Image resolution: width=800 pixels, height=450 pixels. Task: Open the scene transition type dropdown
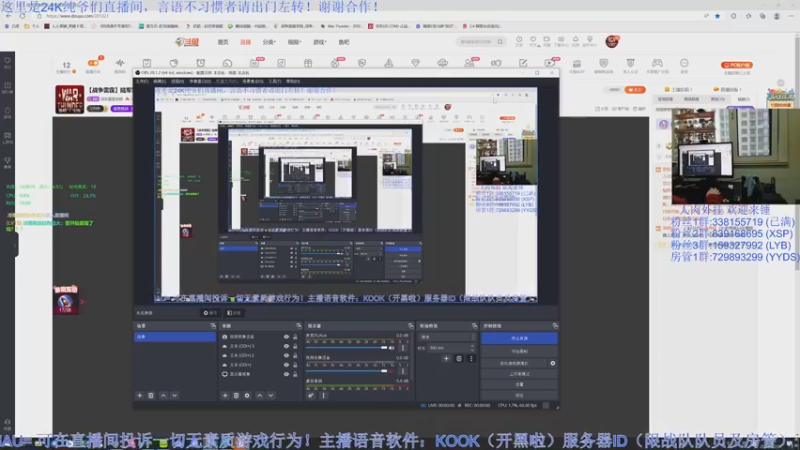coord(447,337)
